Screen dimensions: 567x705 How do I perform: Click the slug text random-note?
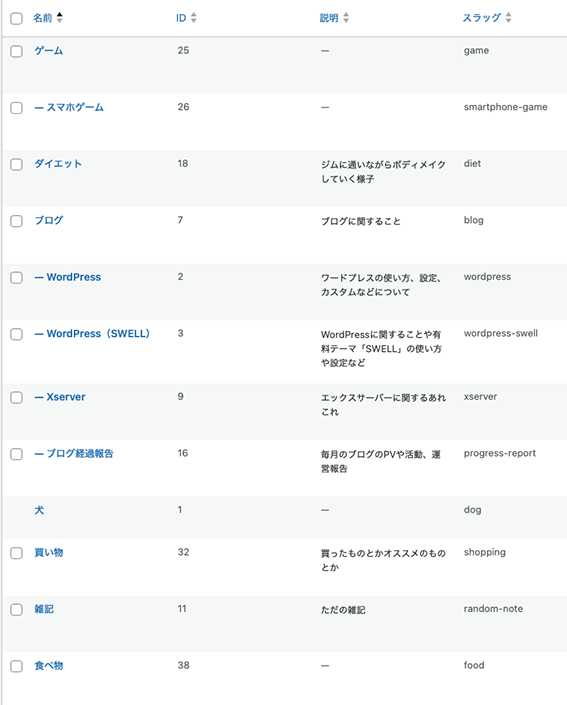click(x=493, y=609)
